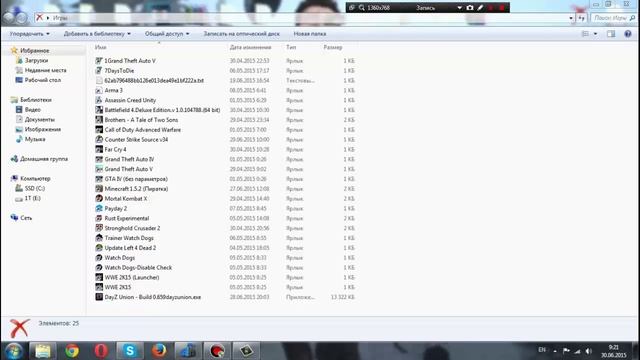Open Домашняя группа in the sidebar

tap(44, 159)
